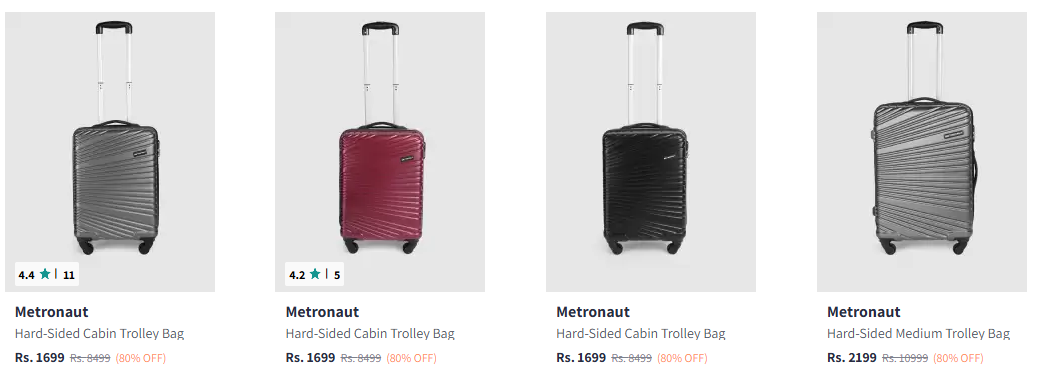Click the Rs. 1699 price of the maroon bag
The image size is (1044, 378).
[310, 357]
